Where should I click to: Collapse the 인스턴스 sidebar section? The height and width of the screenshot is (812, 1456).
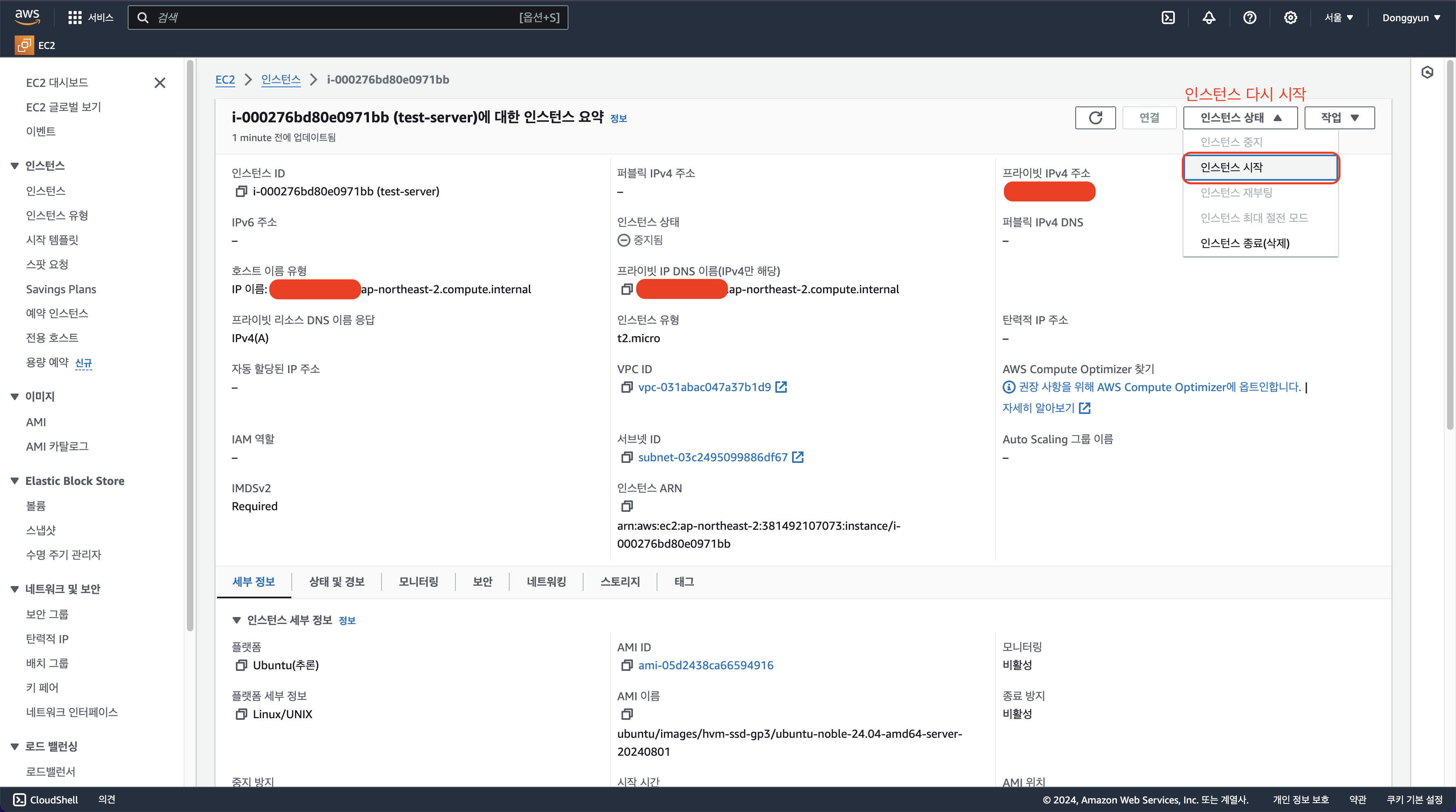click(15, 166)
